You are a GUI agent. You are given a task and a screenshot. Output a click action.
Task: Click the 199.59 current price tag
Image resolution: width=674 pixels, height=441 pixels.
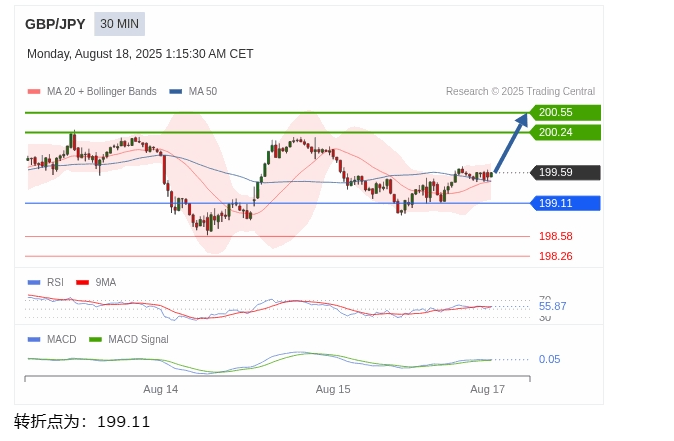(565, 172)
